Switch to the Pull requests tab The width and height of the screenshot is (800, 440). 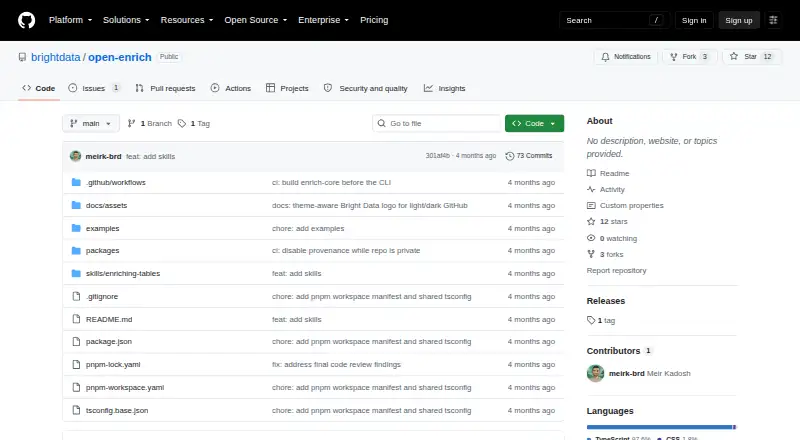pyautogui.click(x=165, y=88)
